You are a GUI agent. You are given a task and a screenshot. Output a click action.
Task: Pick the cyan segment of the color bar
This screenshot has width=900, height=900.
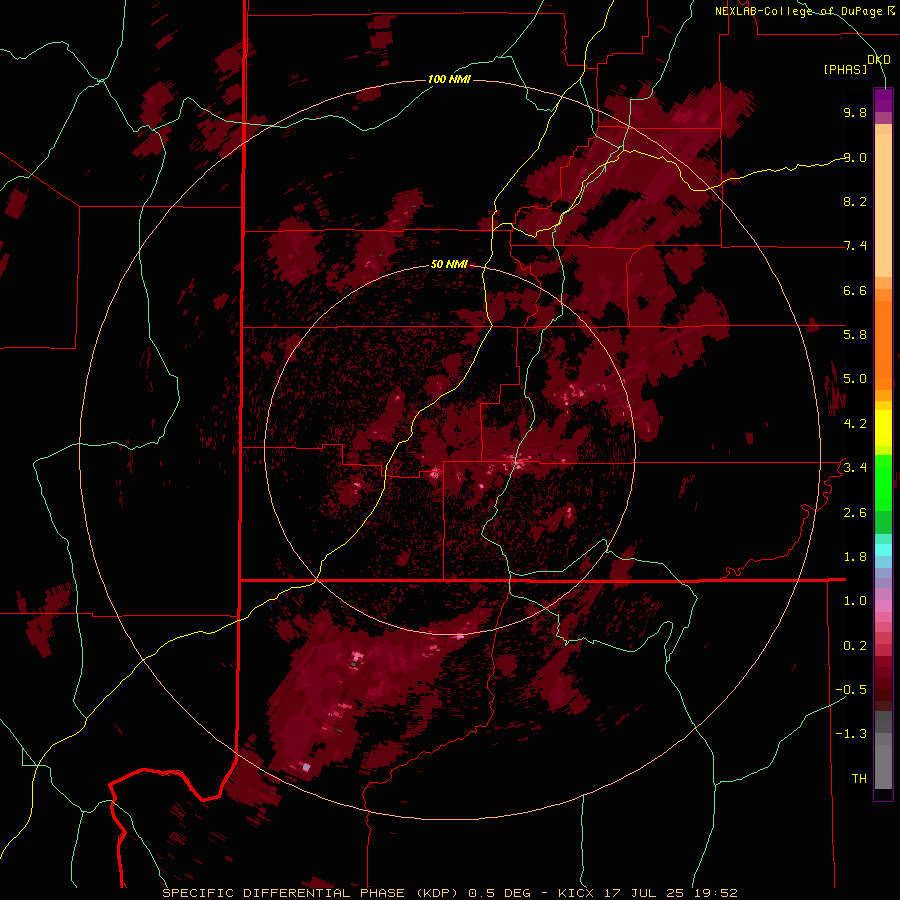click(883, 550)
